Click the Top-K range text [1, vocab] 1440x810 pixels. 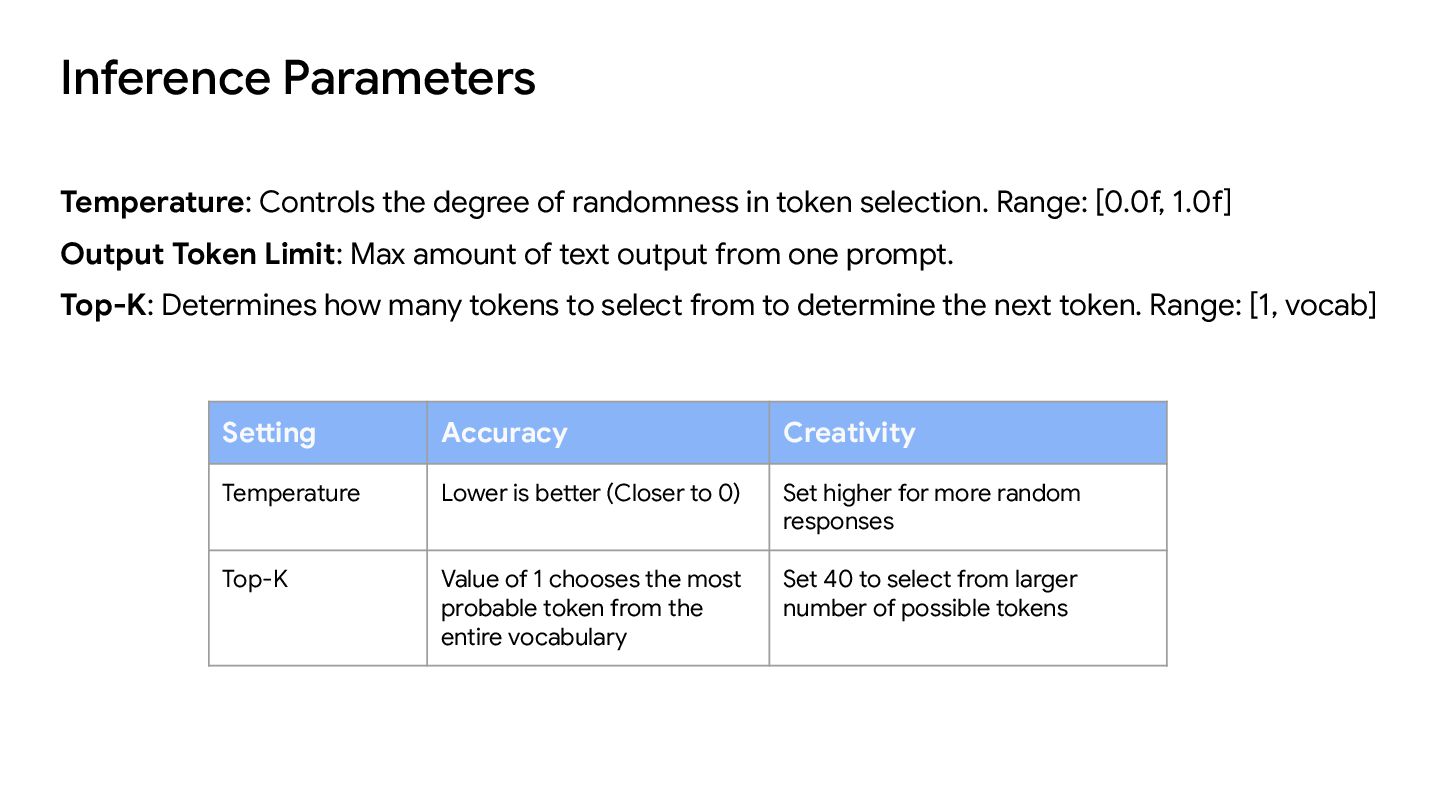point(1313,305)
